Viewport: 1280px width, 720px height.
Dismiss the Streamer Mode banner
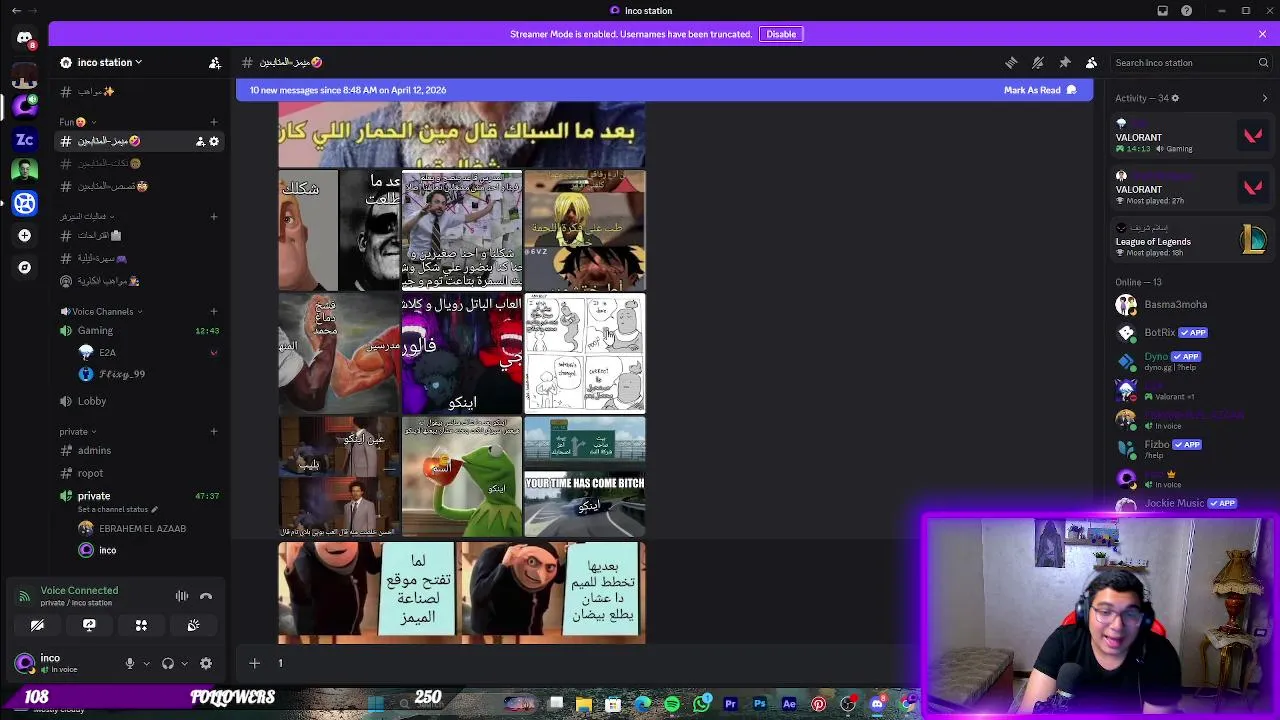[1262, 34]
